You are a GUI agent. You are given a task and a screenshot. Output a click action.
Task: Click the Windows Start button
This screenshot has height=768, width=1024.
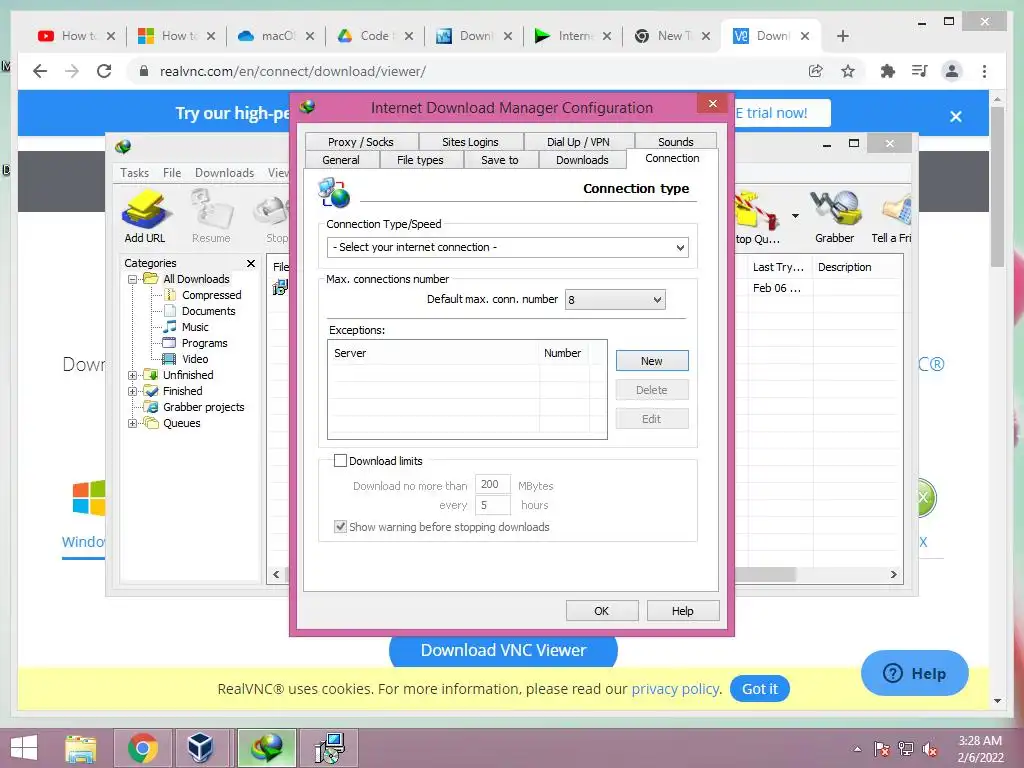24,748
